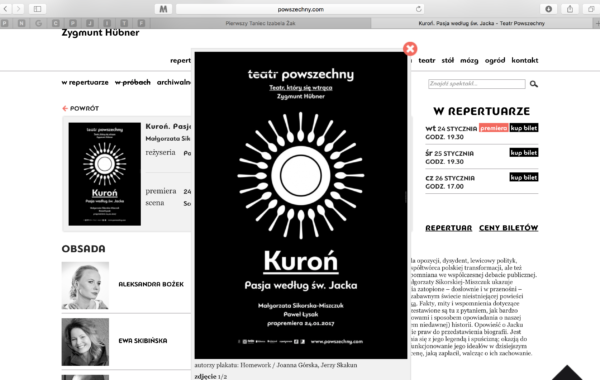Click Aleksandra Bożek's portrait thumbnail
This screenshot has height=380, width=600.
pyautogui.click(x=85, y=285)
